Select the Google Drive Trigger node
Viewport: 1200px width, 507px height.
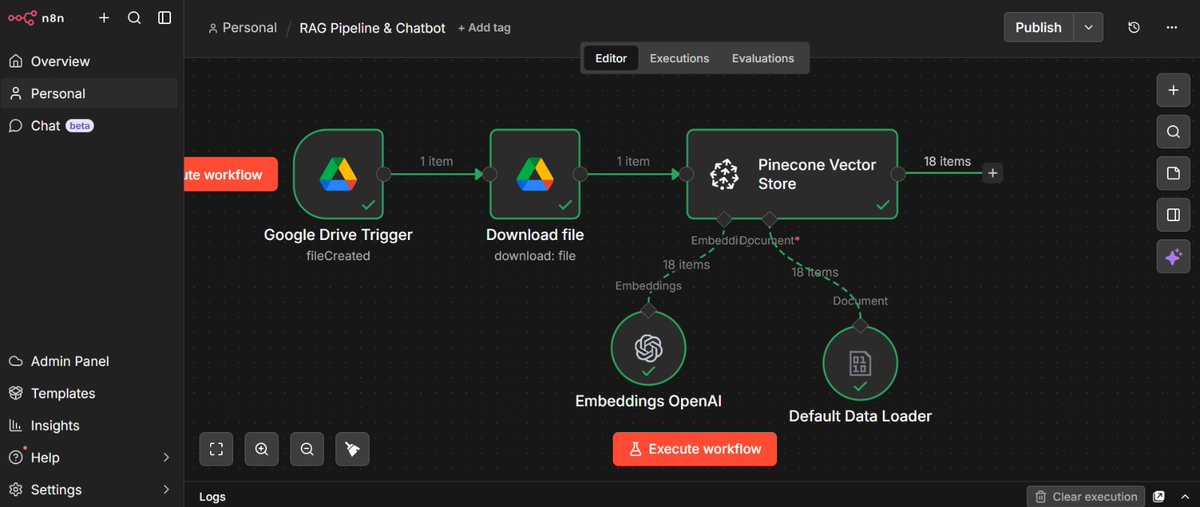click(338, 173)
